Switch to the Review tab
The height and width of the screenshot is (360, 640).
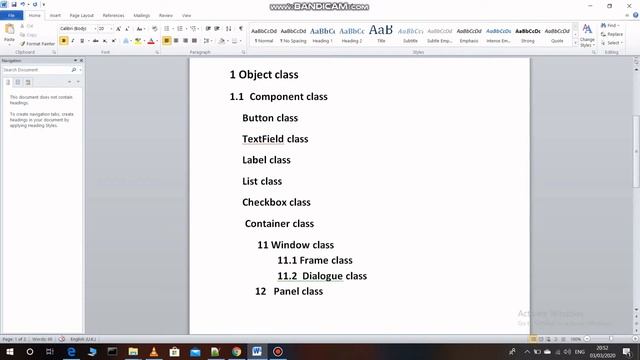click(166, 16)
